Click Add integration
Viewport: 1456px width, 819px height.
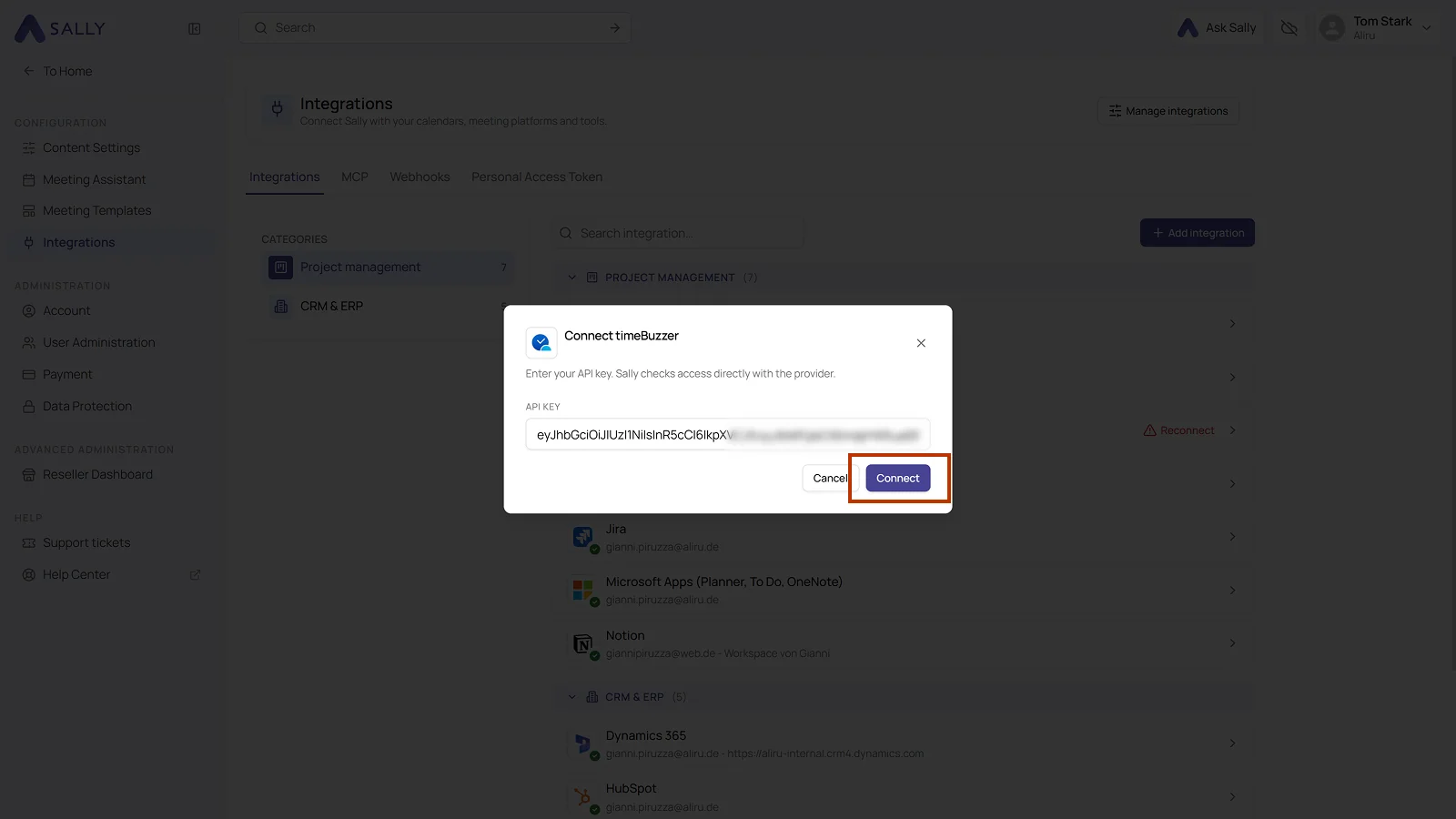(x=1198, y=233)
